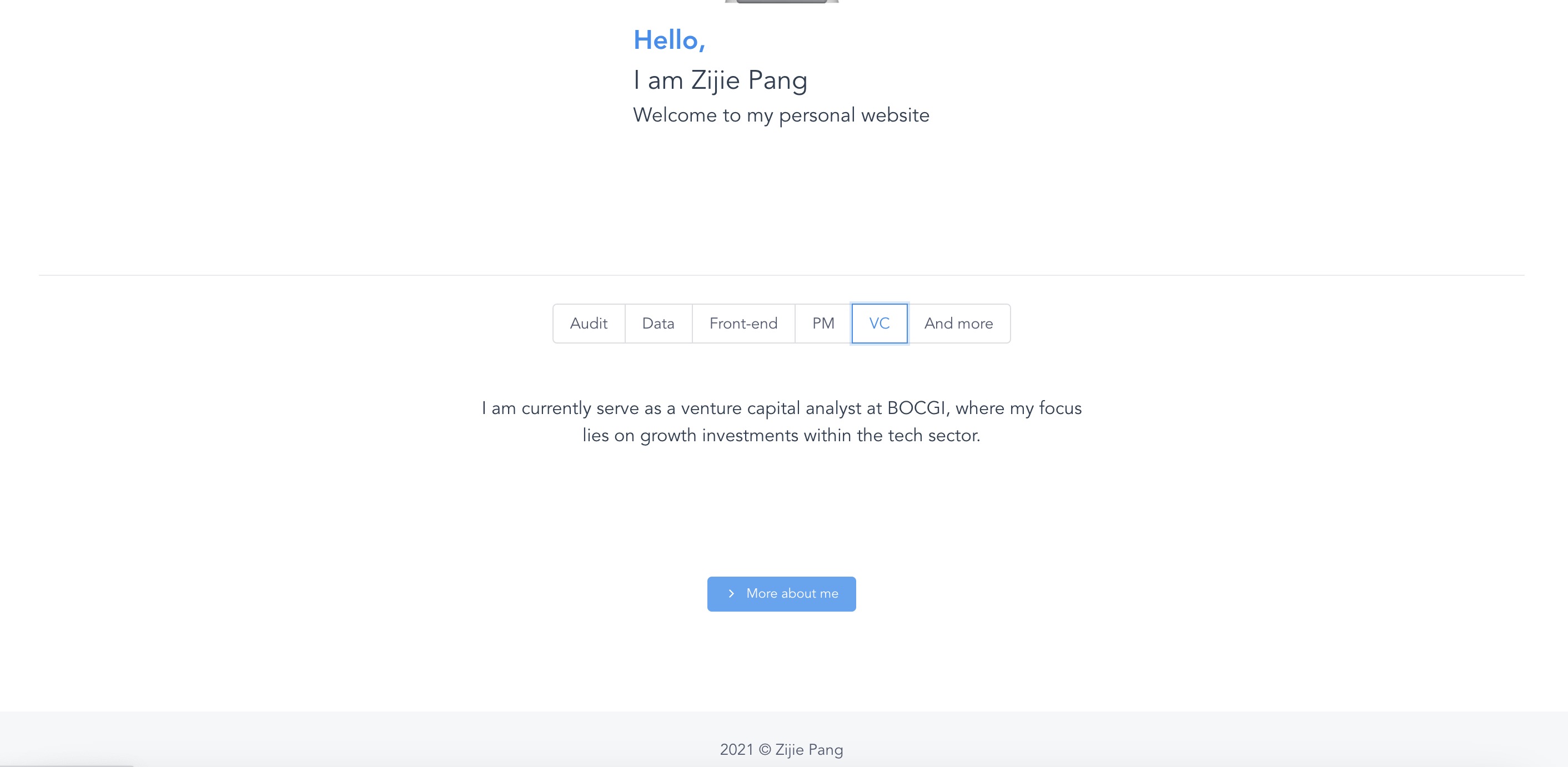1568x767 pixels.
Task: Click 'Welcome to my personal website' subtitle
Action: (782, 115)
